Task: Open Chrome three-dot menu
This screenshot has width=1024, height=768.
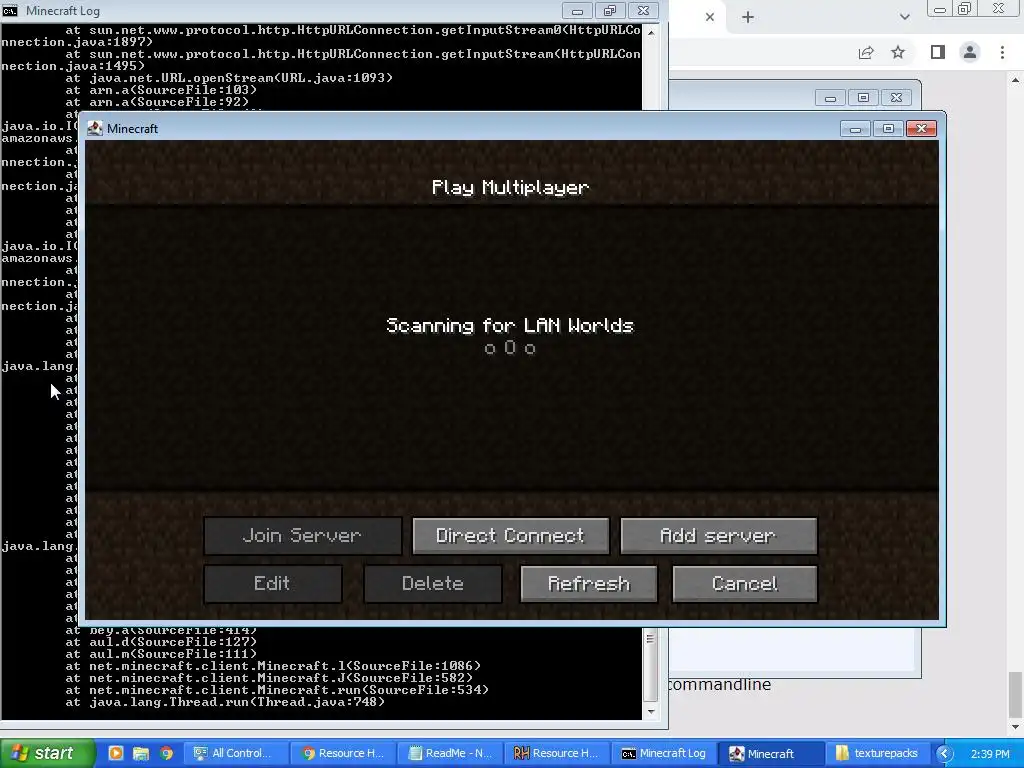Action: 1002,52
